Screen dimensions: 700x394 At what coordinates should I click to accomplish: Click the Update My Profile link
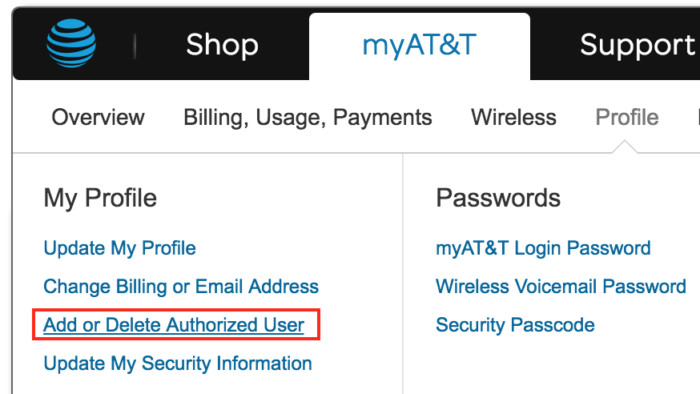click(x=120, y=248)
